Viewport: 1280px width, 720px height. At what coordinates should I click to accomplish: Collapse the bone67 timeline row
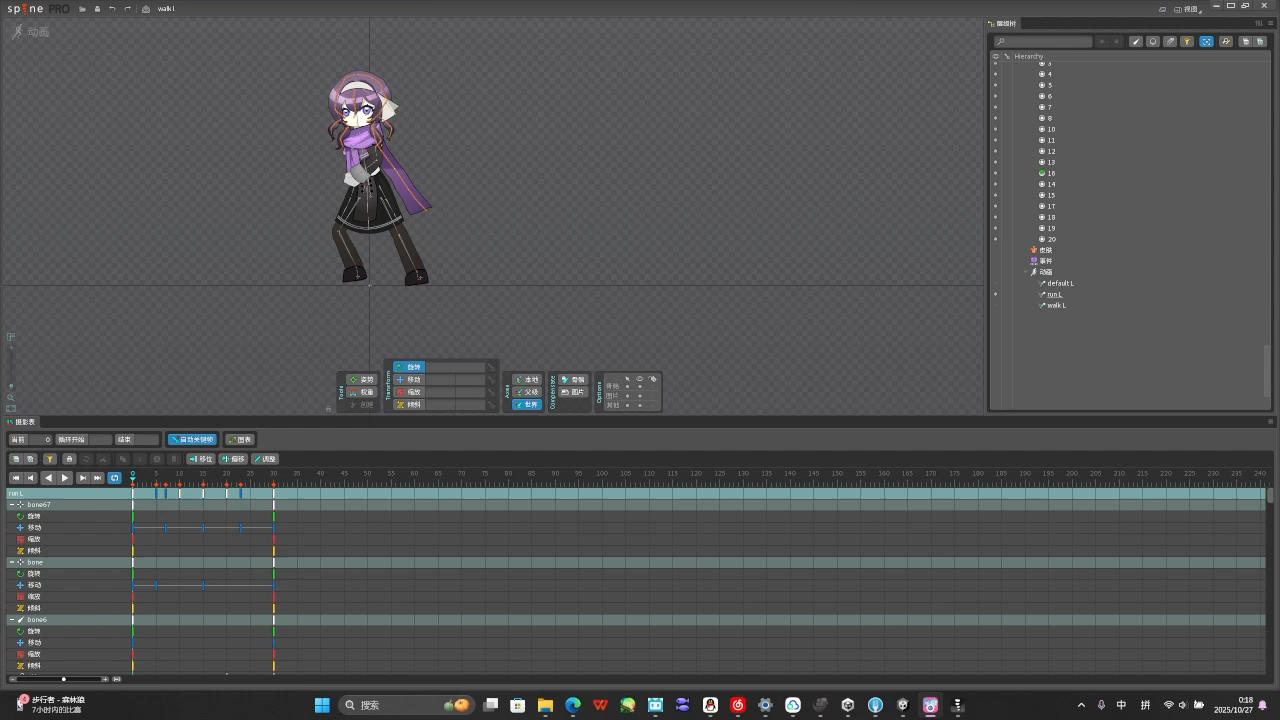[12, 505]
